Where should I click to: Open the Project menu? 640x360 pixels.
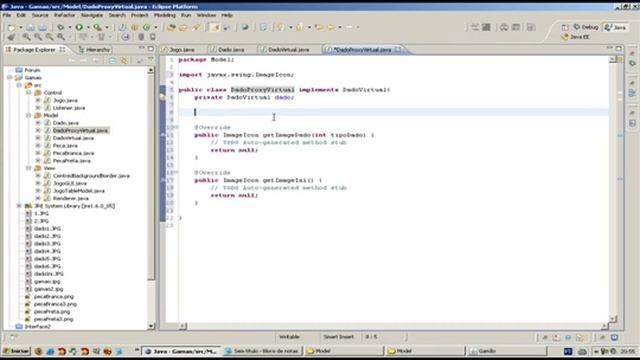[139, 15]
